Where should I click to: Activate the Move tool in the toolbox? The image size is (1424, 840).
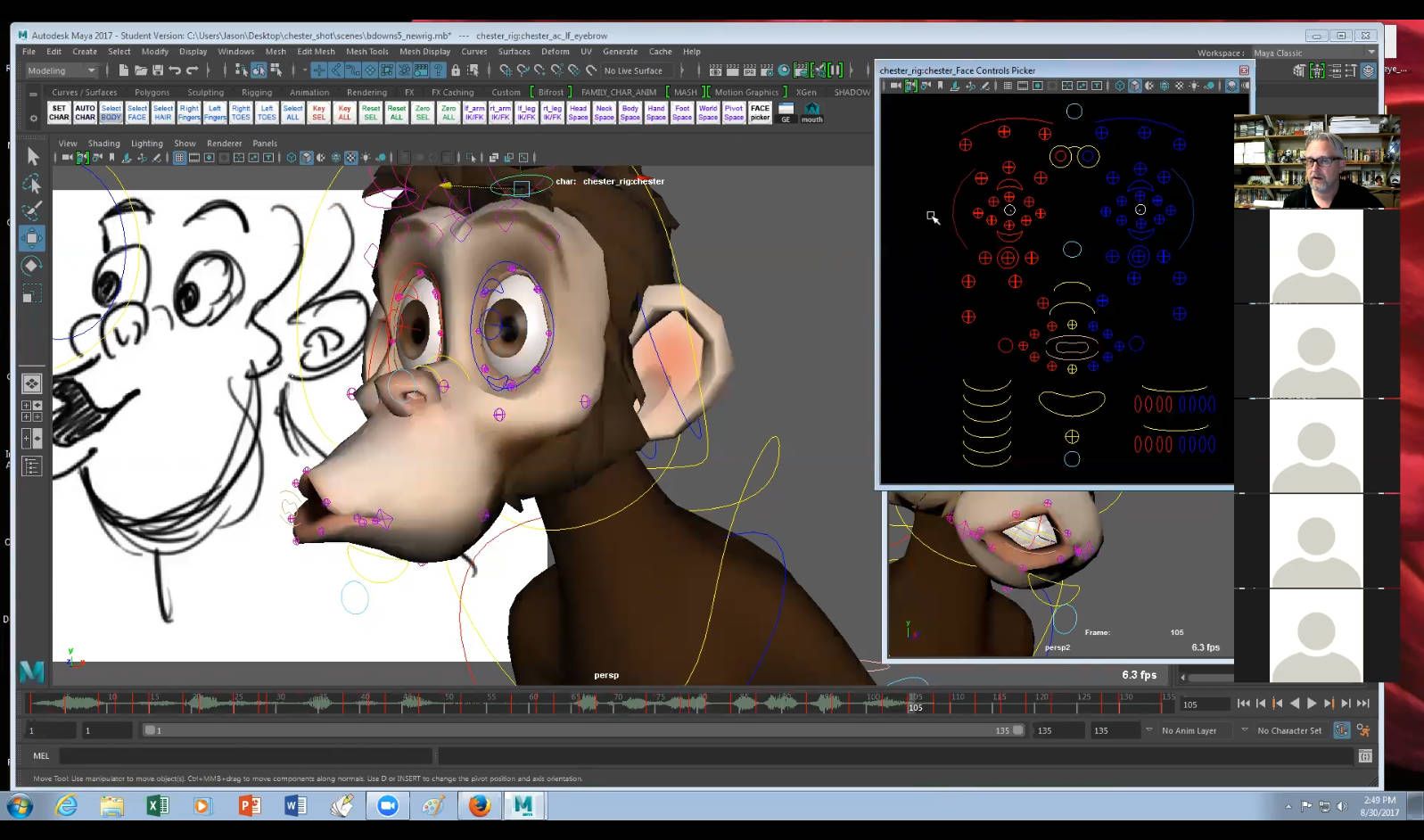(x=32, y=238)
